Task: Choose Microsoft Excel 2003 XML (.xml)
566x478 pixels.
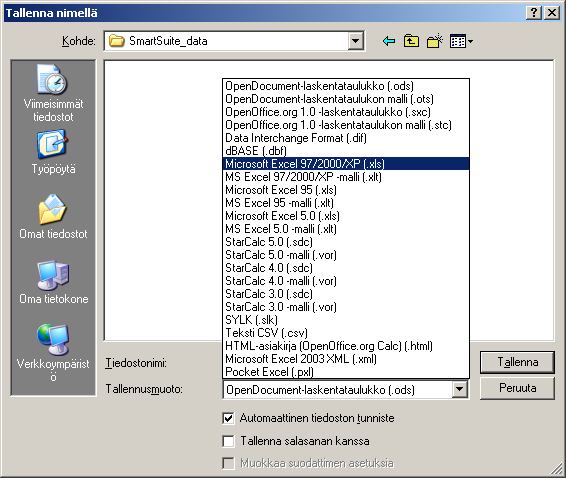Action: click(x=346, y=359)
